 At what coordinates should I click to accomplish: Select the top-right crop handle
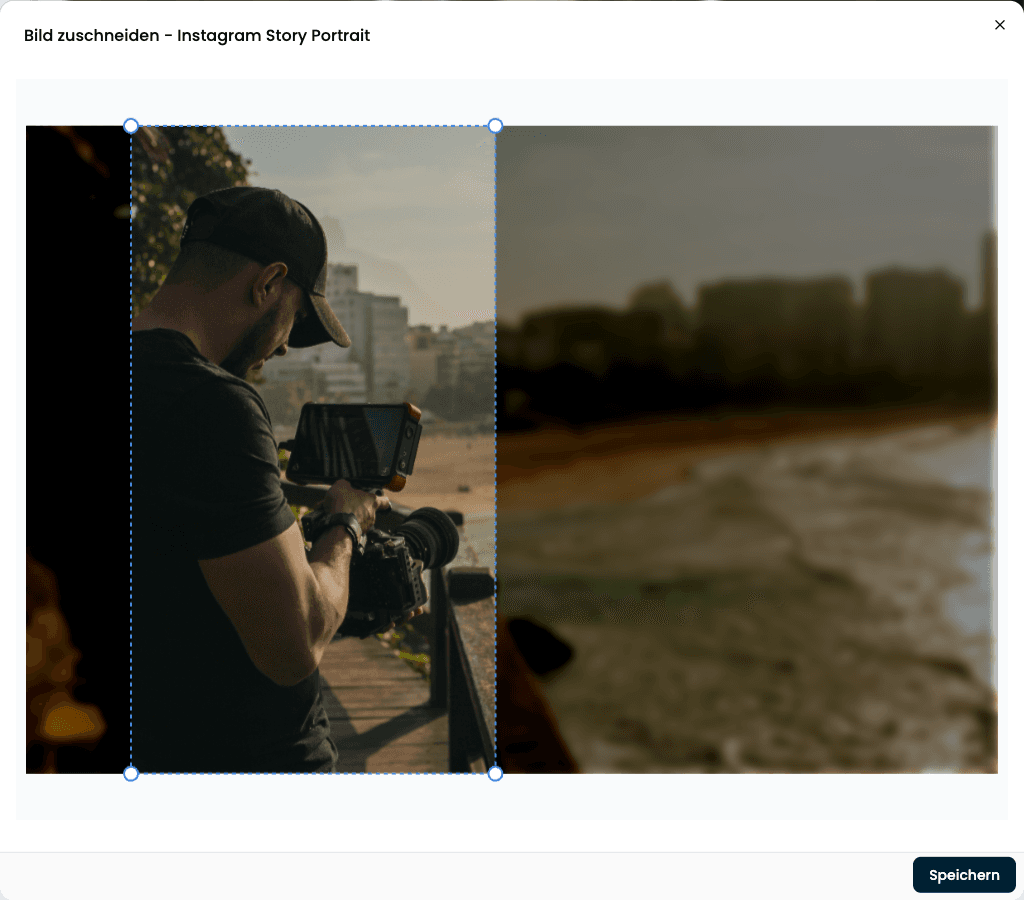pos(495,125)
